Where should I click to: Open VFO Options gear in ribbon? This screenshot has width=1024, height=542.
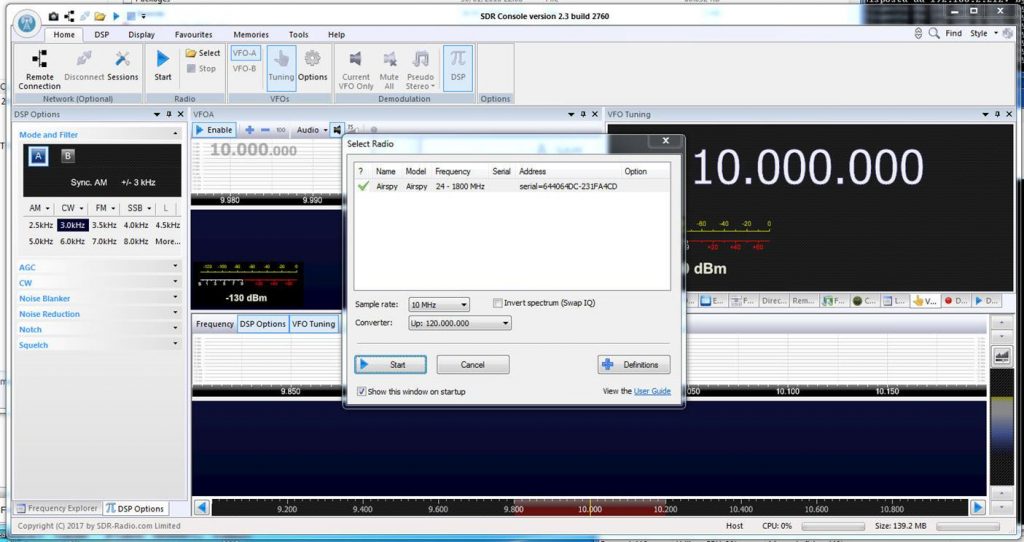coord(313,66)
